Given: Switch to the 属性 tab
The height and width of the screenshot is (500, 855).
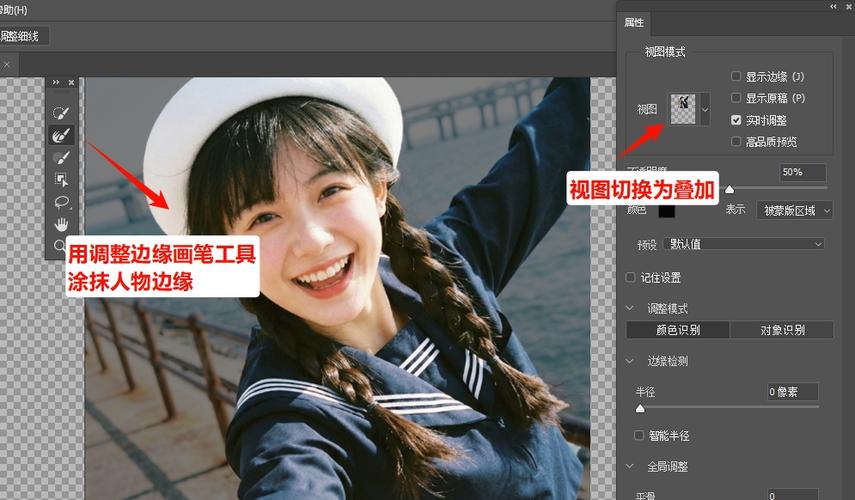Looking at the screenshot, I should coord(634,23).
